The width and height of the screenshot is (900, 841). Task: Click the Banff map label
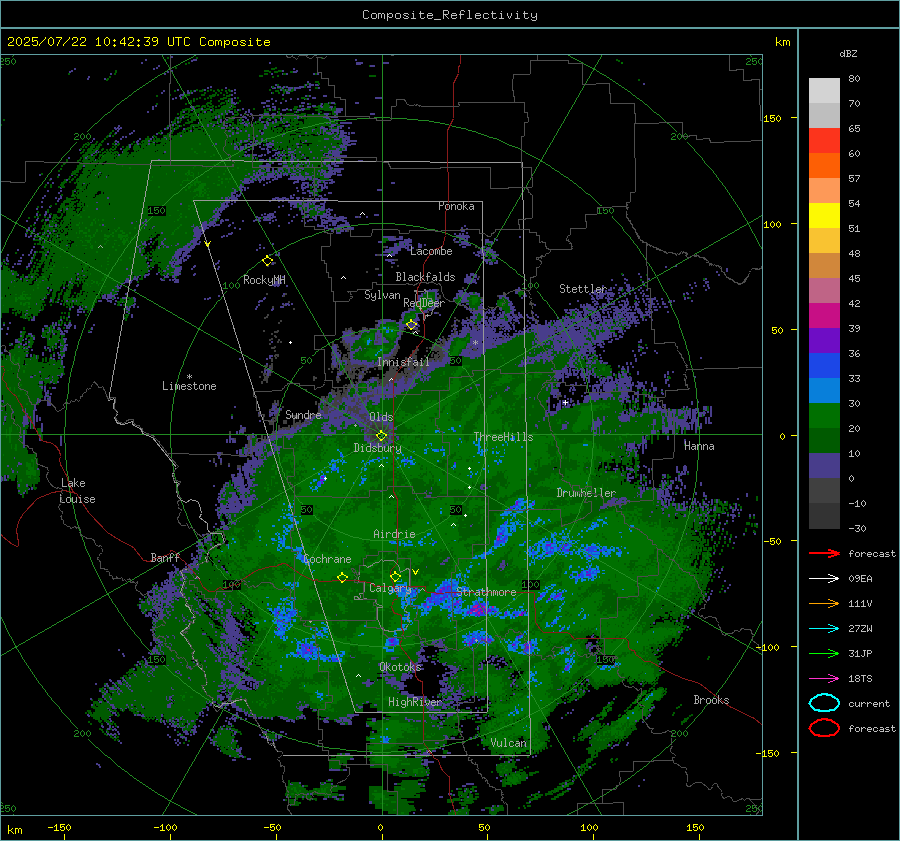click(165, 557)
